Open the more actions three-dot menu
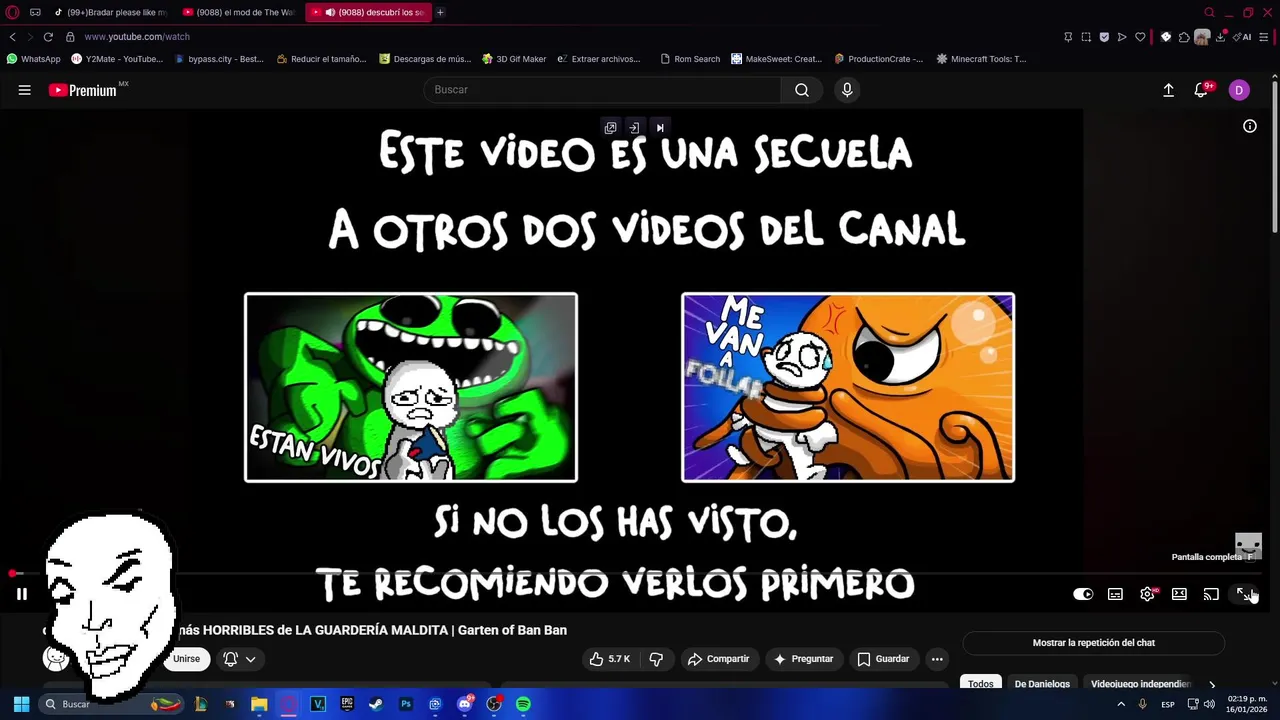Screen dimensions: 1280x720 [x=937, y=659]
